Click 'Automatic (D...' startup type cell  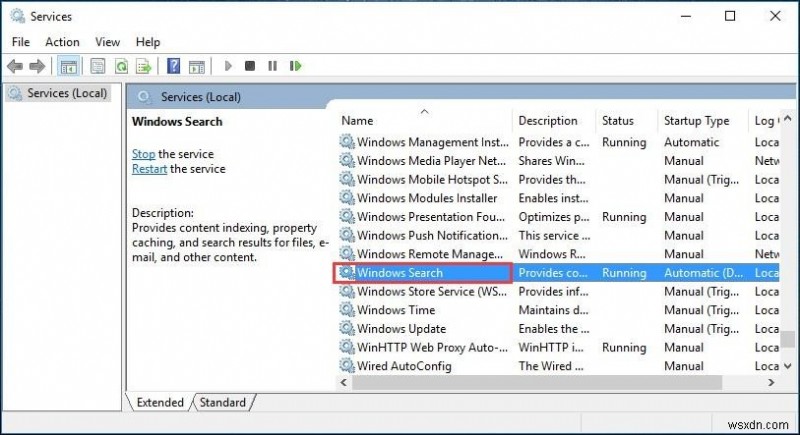click(x=703, y=273)
